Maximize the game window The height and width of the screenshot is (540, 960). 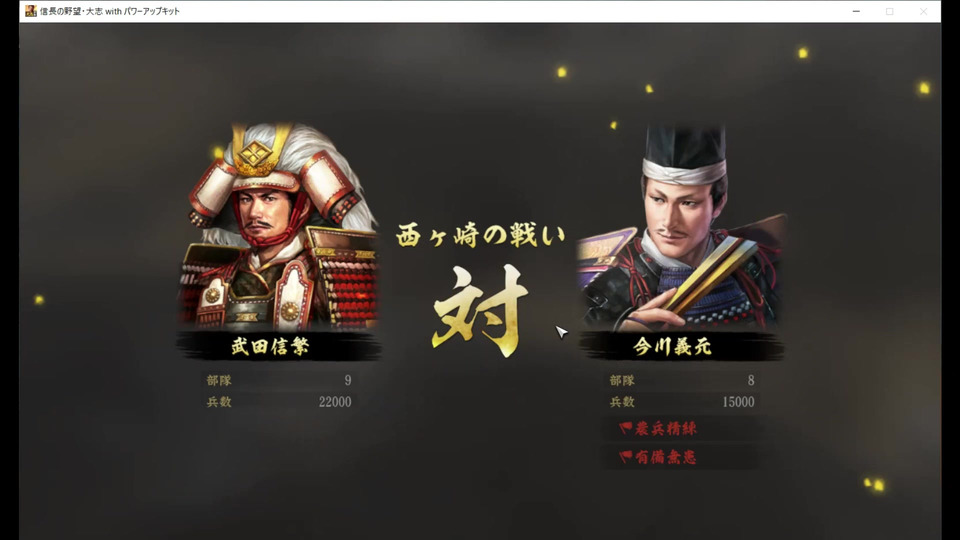(x=890, y=11)
